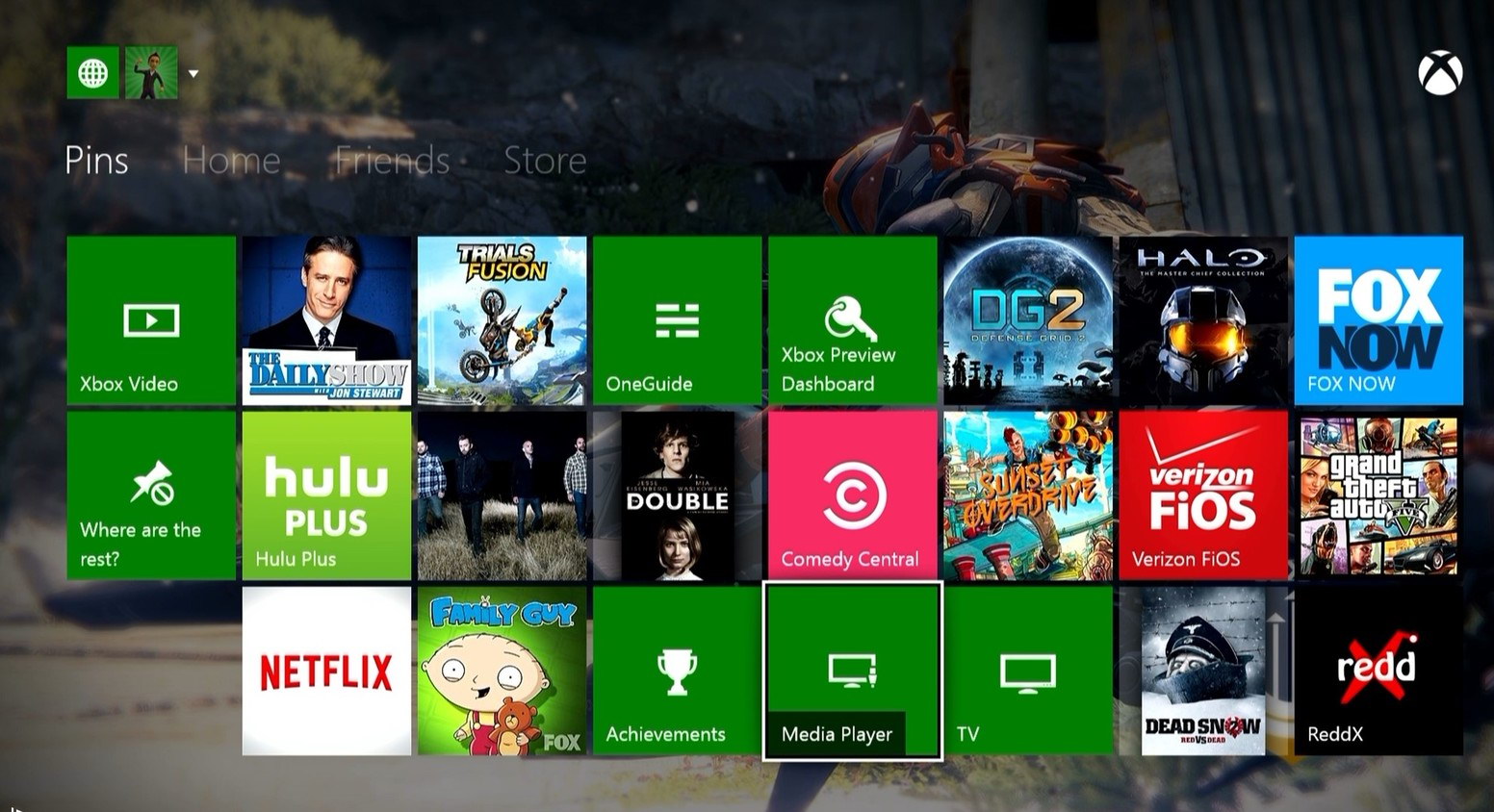Screen dimensions: 1494x812
Task: Launch the Trials Fusion game tile
Action: [502, 320]
